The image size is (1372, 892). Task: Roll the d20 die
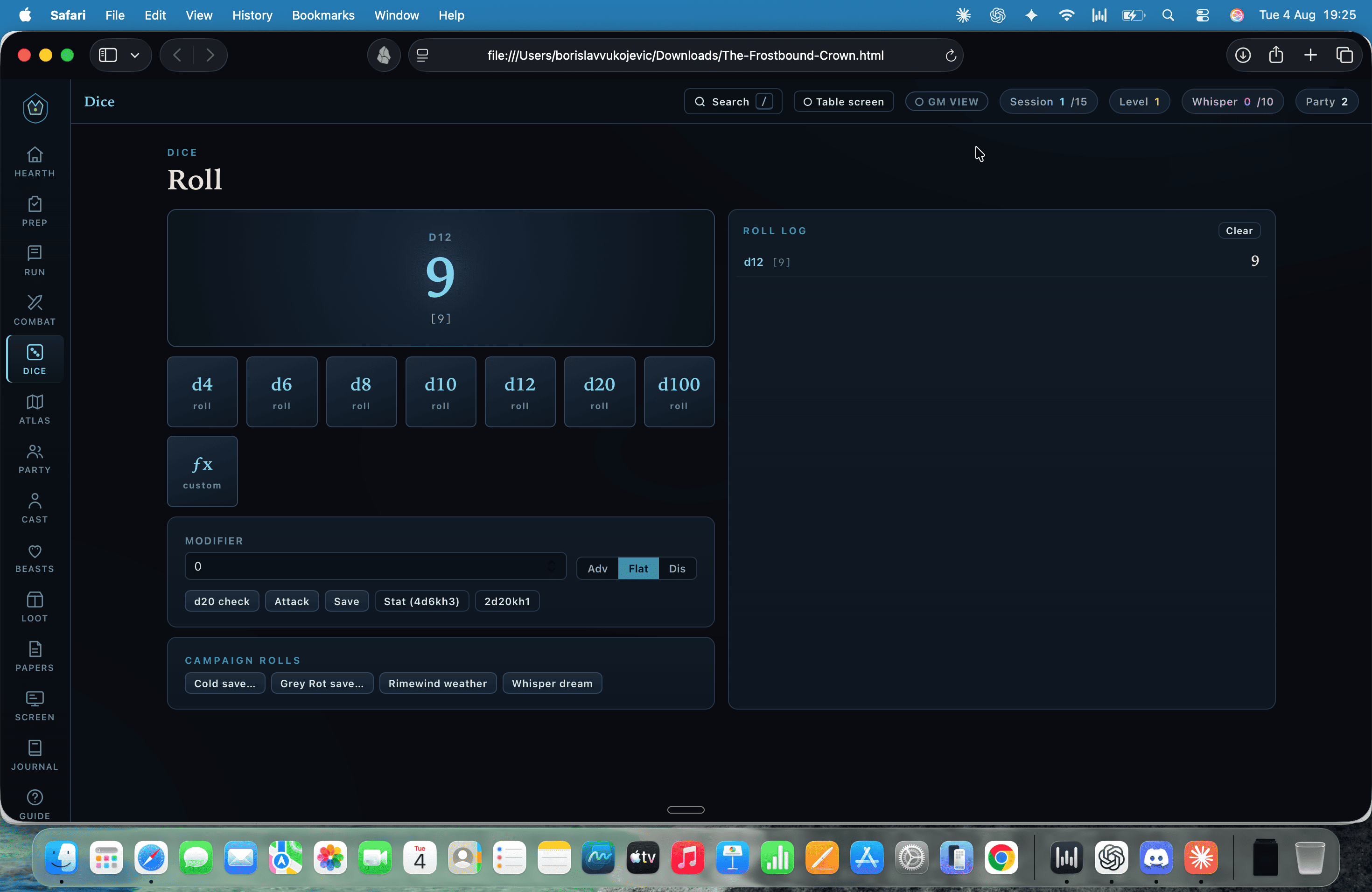click(600, 392)
